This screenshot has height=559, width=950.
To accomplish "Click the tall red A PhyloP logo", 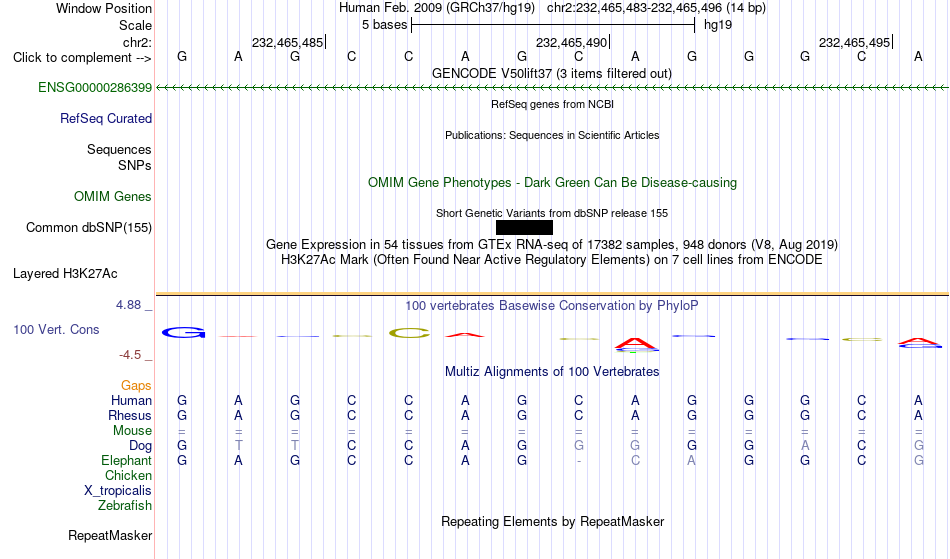I will click(x=635, y=343).
